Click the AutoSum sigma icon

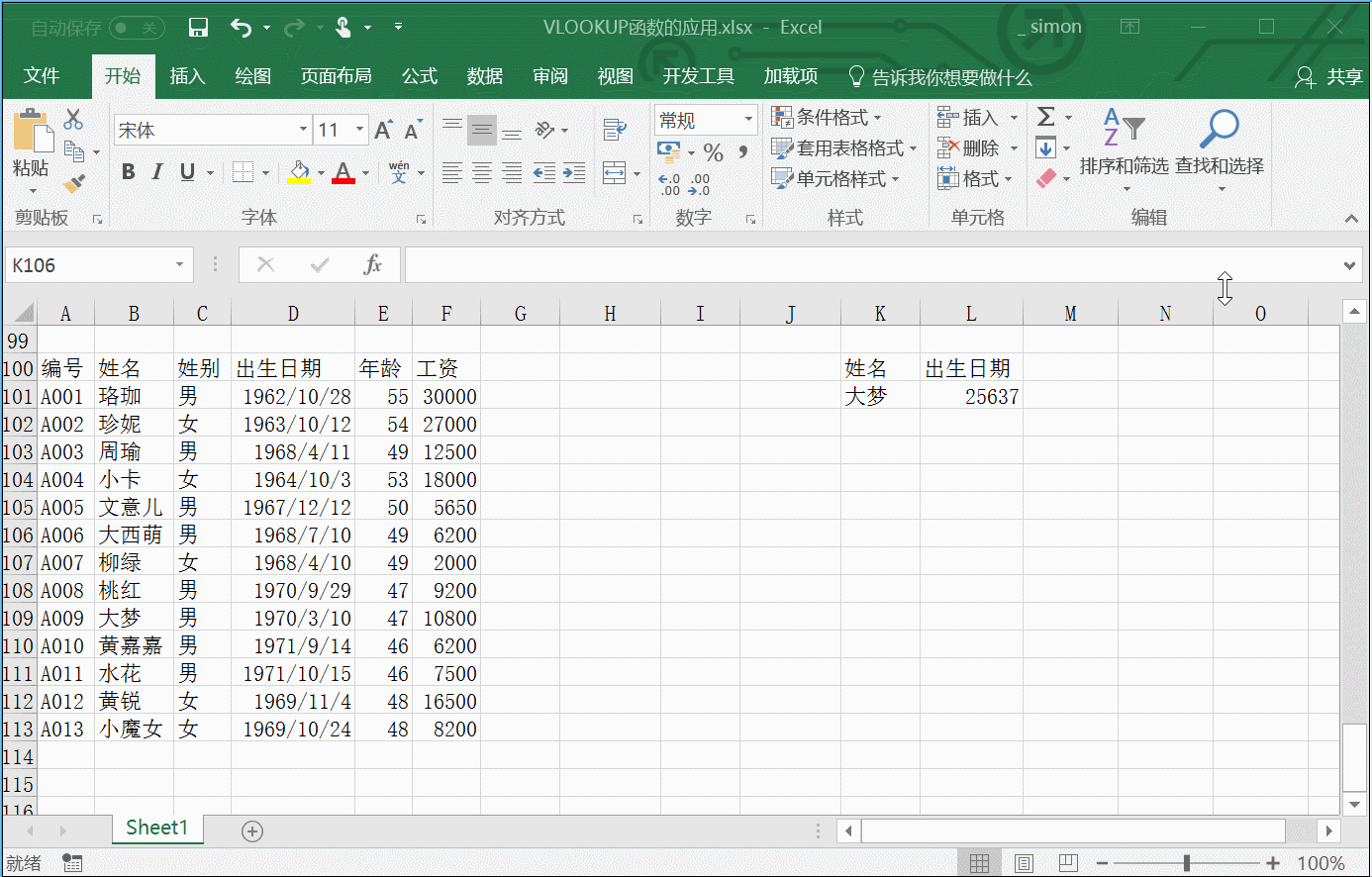pos(1047,116)
